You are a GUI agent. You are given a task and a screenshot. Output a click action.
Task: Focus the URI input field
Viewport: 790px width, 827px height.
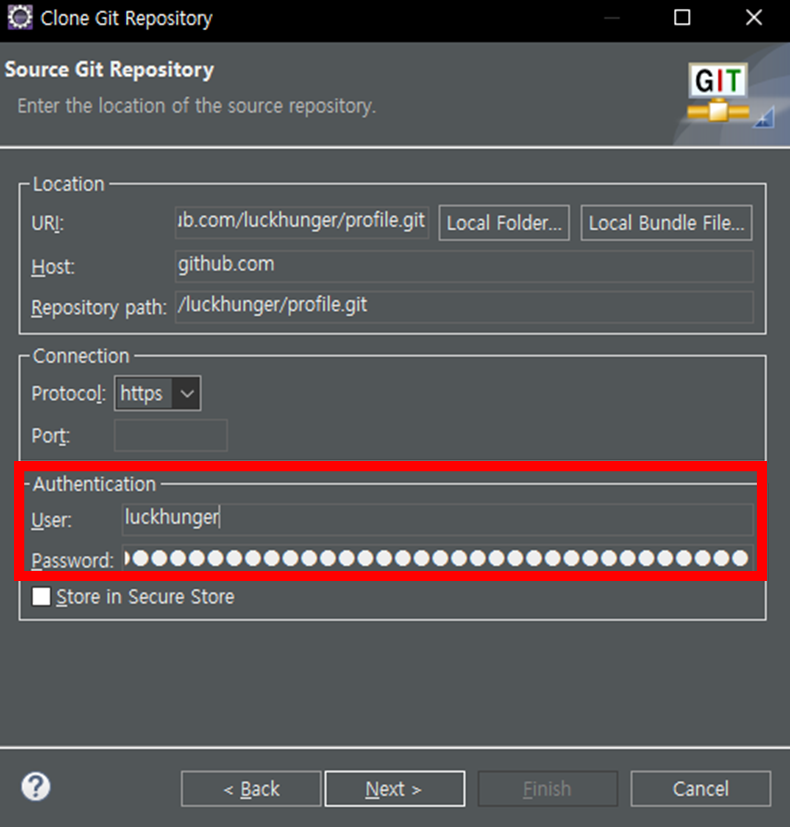click(x=302, y=222)
